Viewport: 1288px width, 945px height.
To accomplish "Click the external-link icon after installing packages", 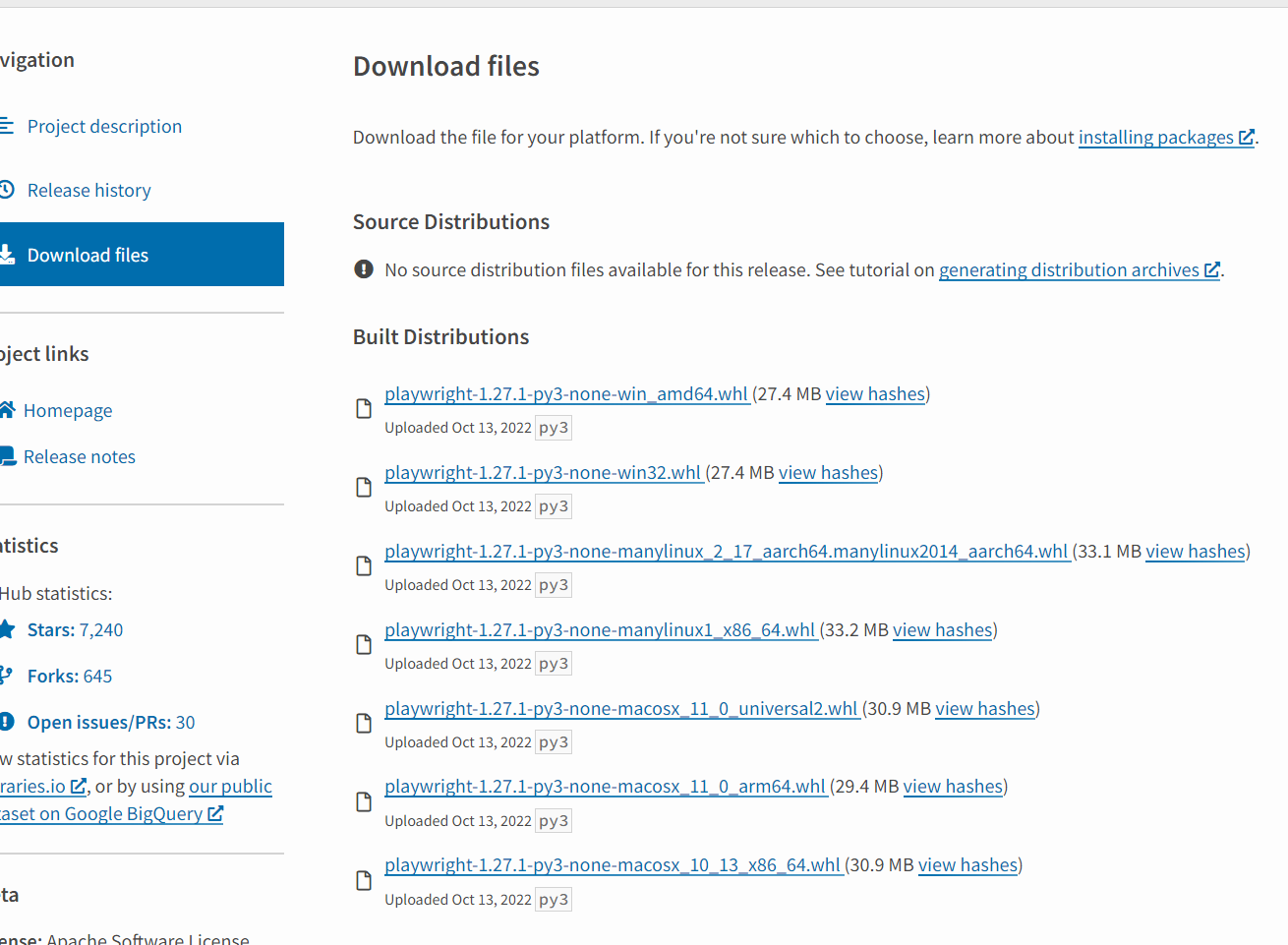I will coord(1247,137).
